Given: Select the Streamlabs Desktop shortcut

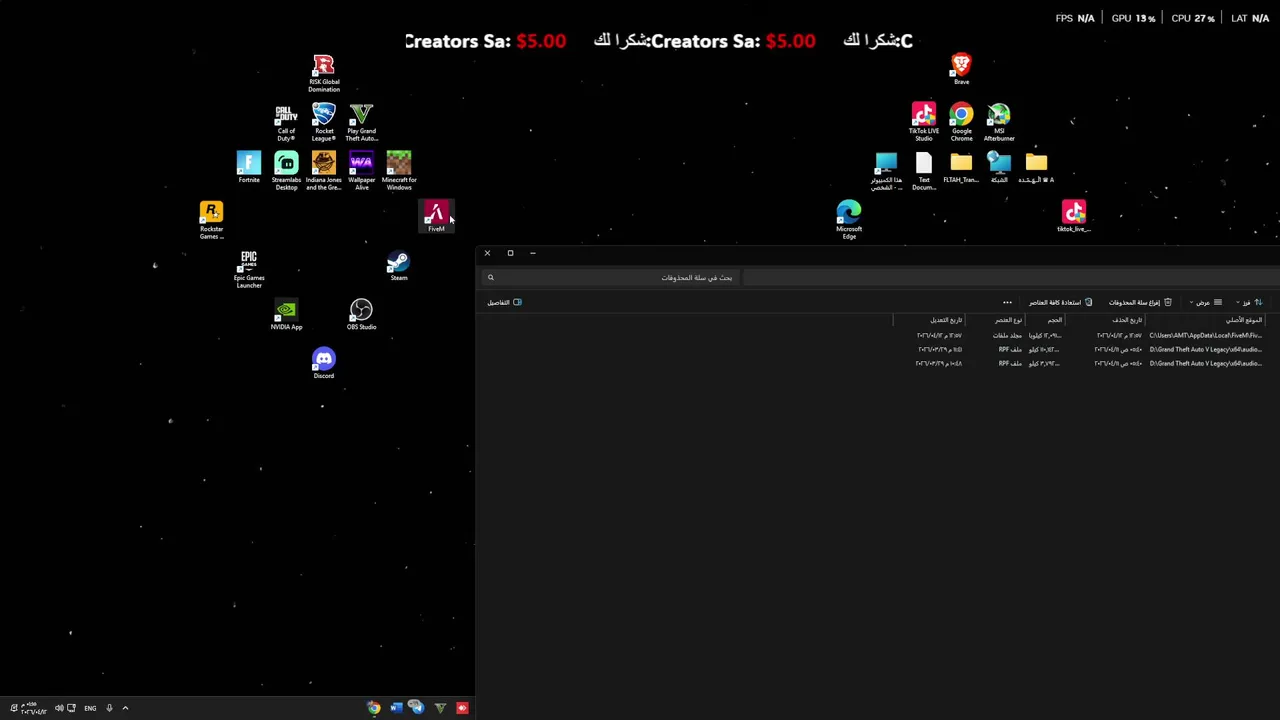Looking at the screenshot, I should coord(286,171).
